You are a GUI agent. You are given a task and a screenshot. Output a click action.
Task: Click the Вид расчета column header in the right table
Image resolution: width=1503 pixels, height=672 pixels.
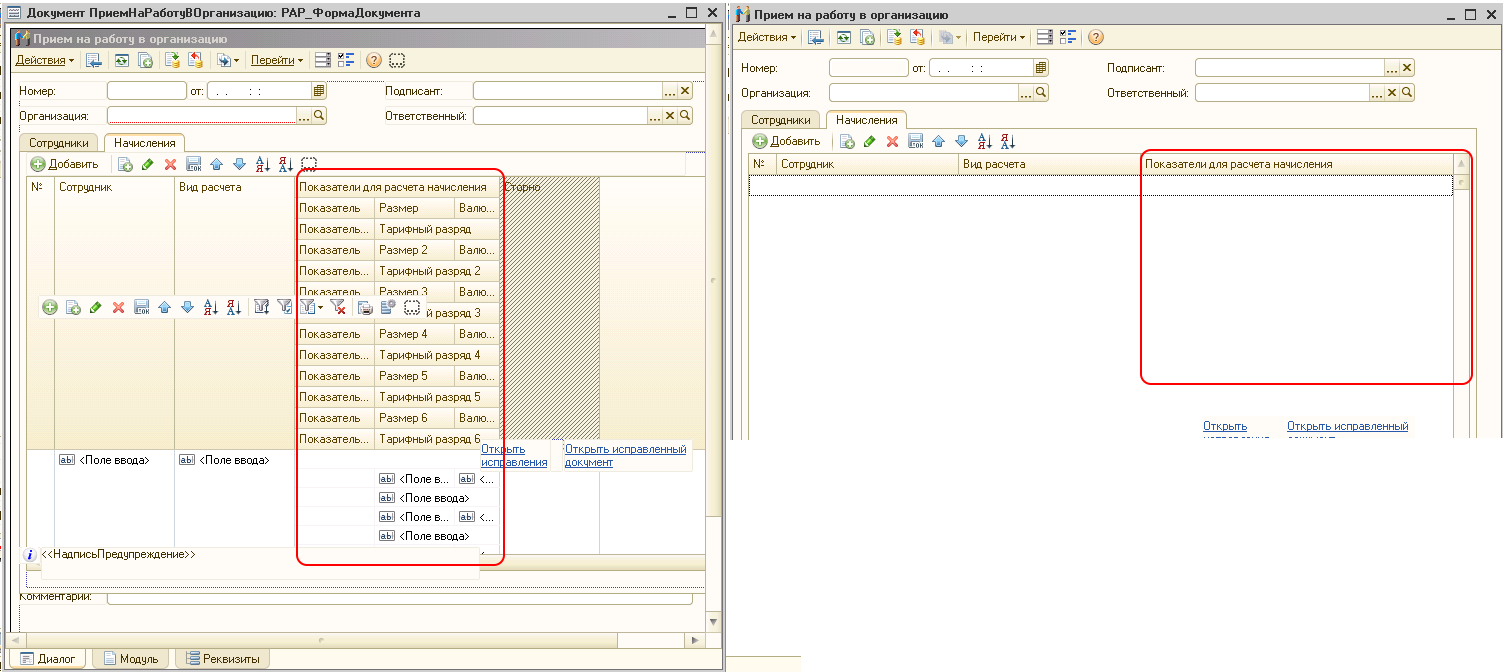[x=1049, y=164]
